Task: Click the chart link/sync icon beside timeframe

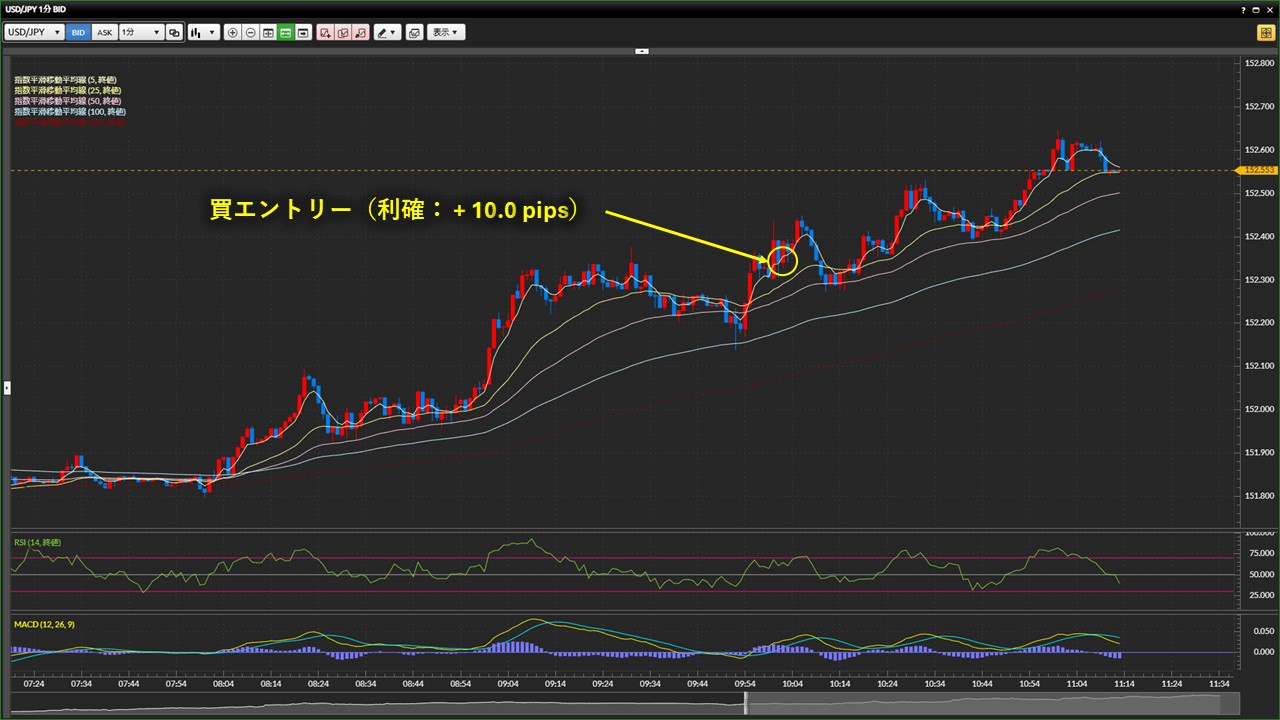Action: [x=174, y=32]
